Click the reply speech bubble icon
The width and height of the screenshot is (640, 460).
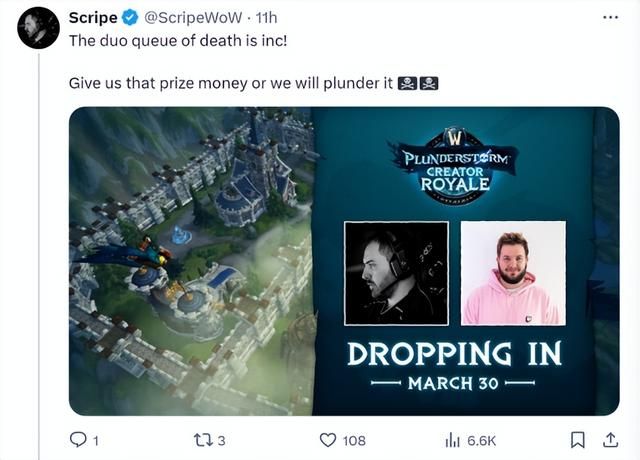[78, 440]
